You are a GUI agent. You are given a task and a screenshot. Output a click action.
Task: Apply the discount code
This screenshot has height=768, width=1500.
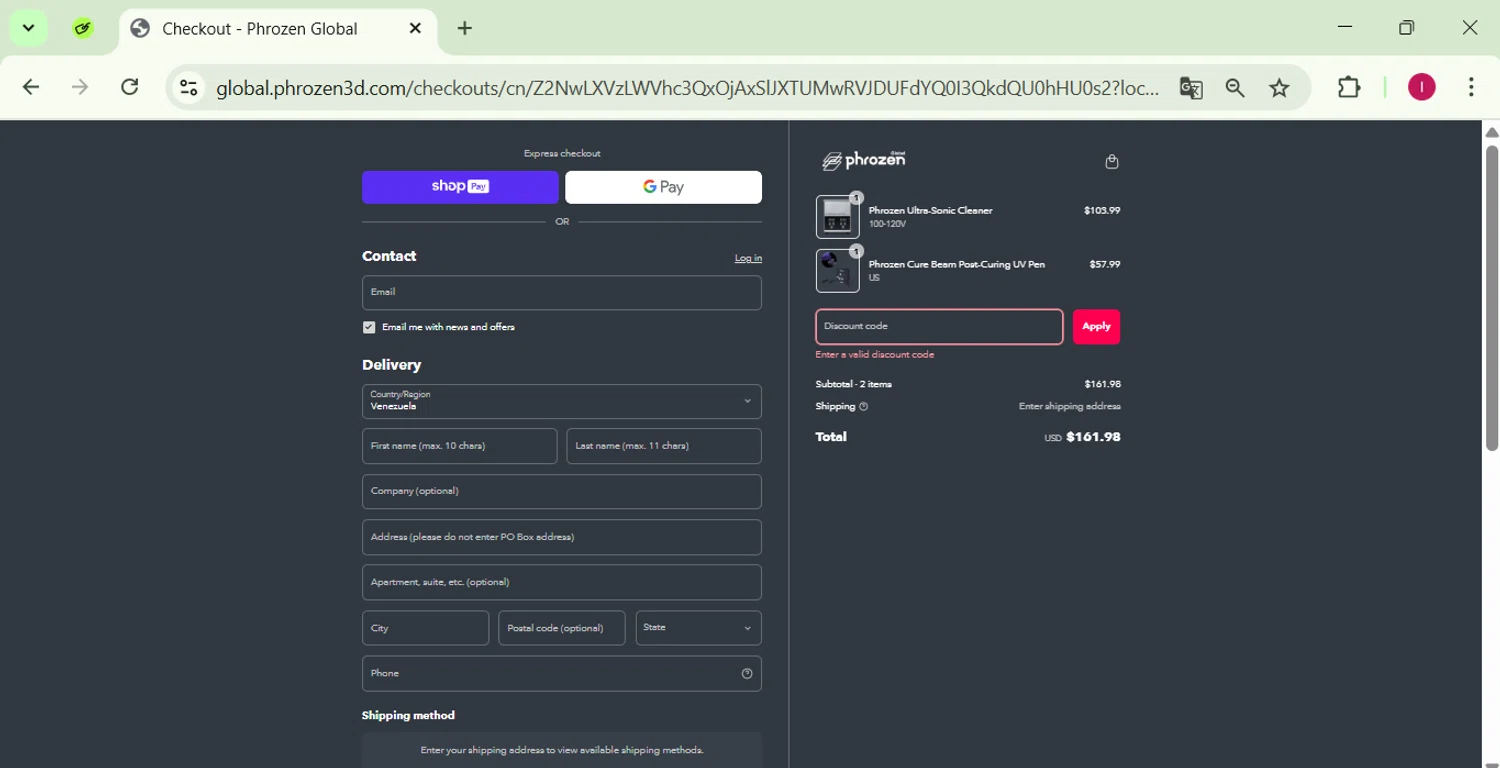tap(1096, 327)
